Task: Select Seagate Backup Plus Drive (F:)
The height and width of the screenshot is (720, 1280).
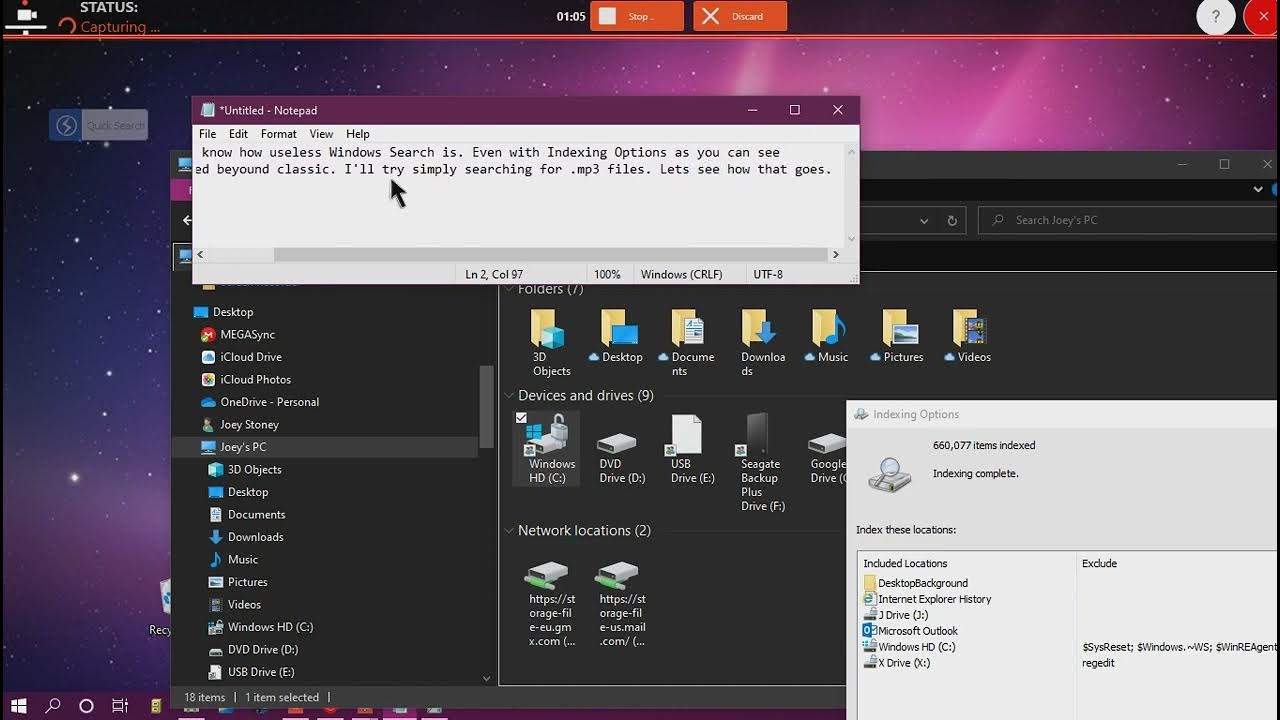Action: pos(762,463)
